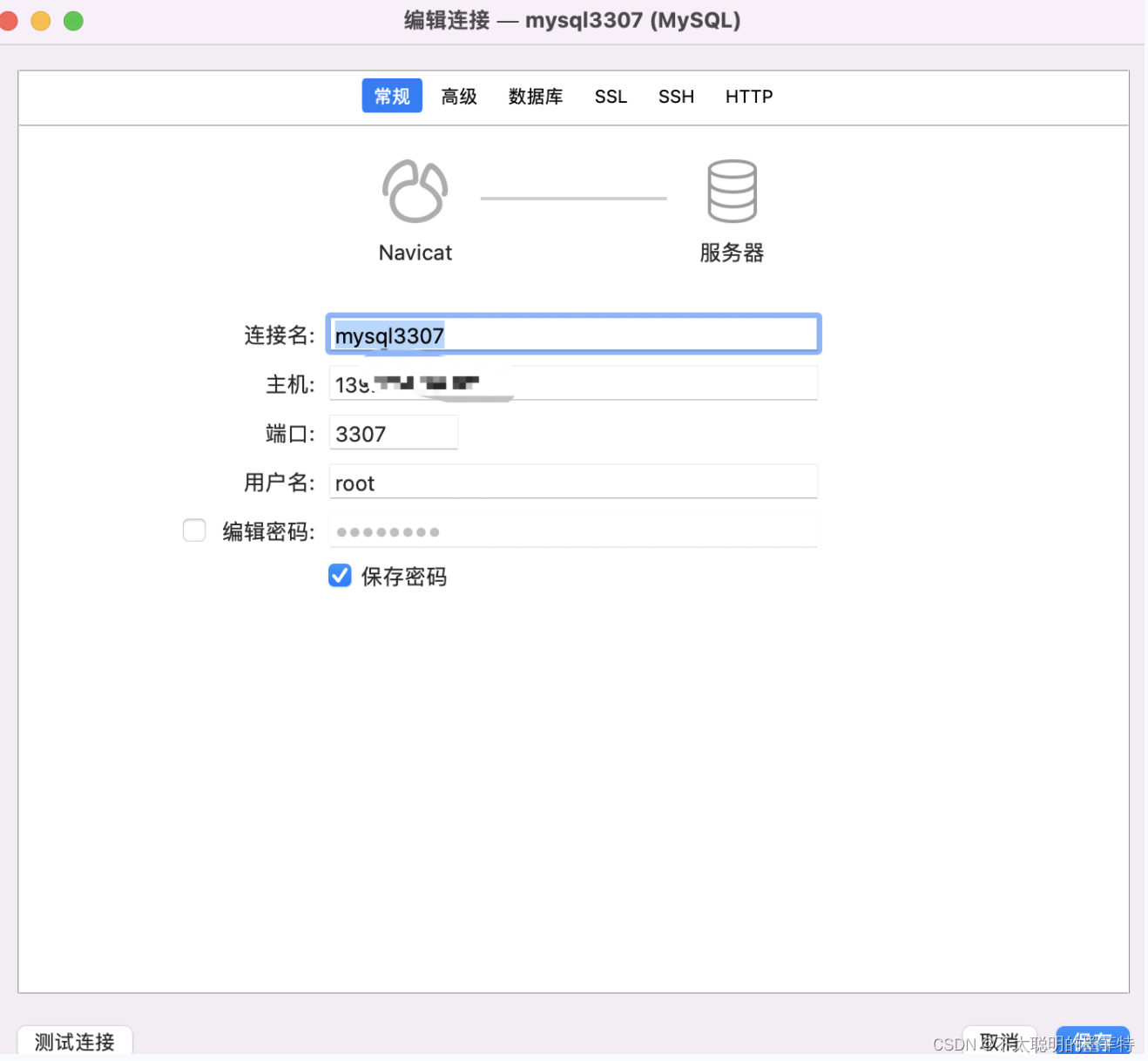Open the 数据库 tab

(x=536, y=96)
